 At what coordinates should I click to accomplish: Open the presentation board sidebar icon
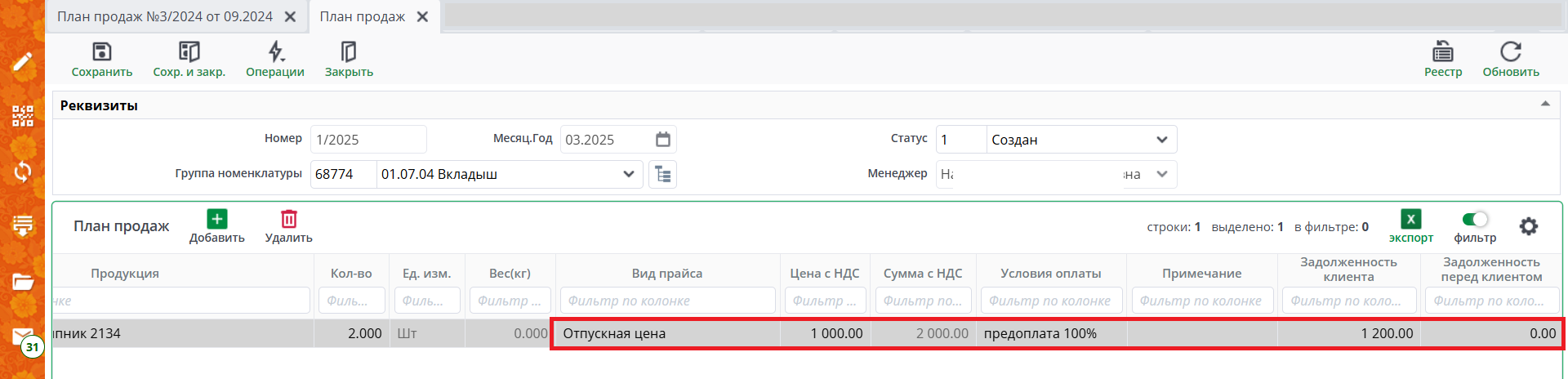pyautogui.click(x=23, y=225)
